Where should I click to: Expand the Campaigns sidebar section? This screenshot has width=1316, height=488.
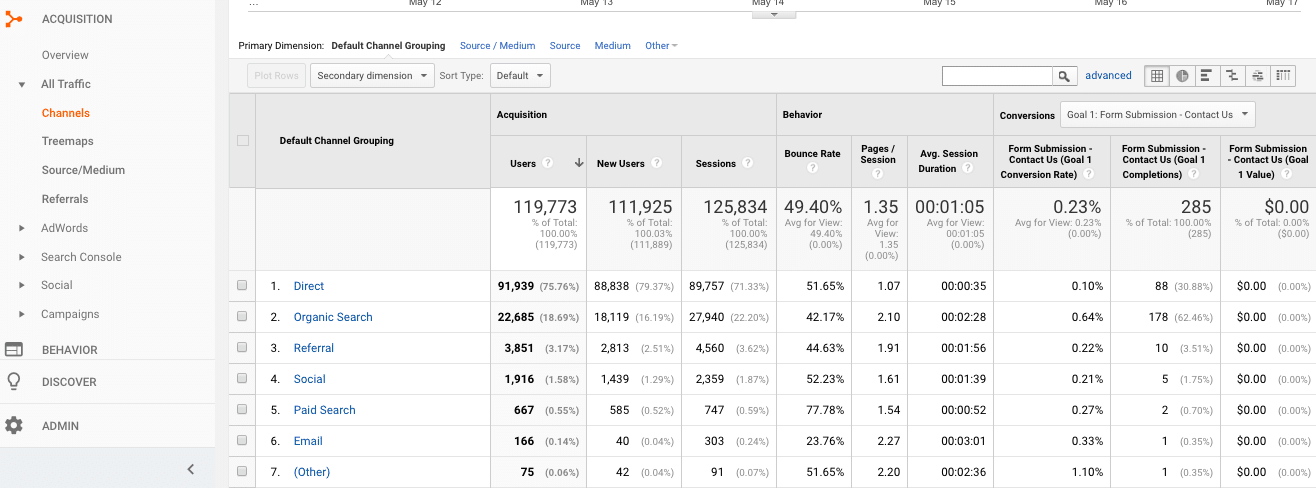(22, 315)
